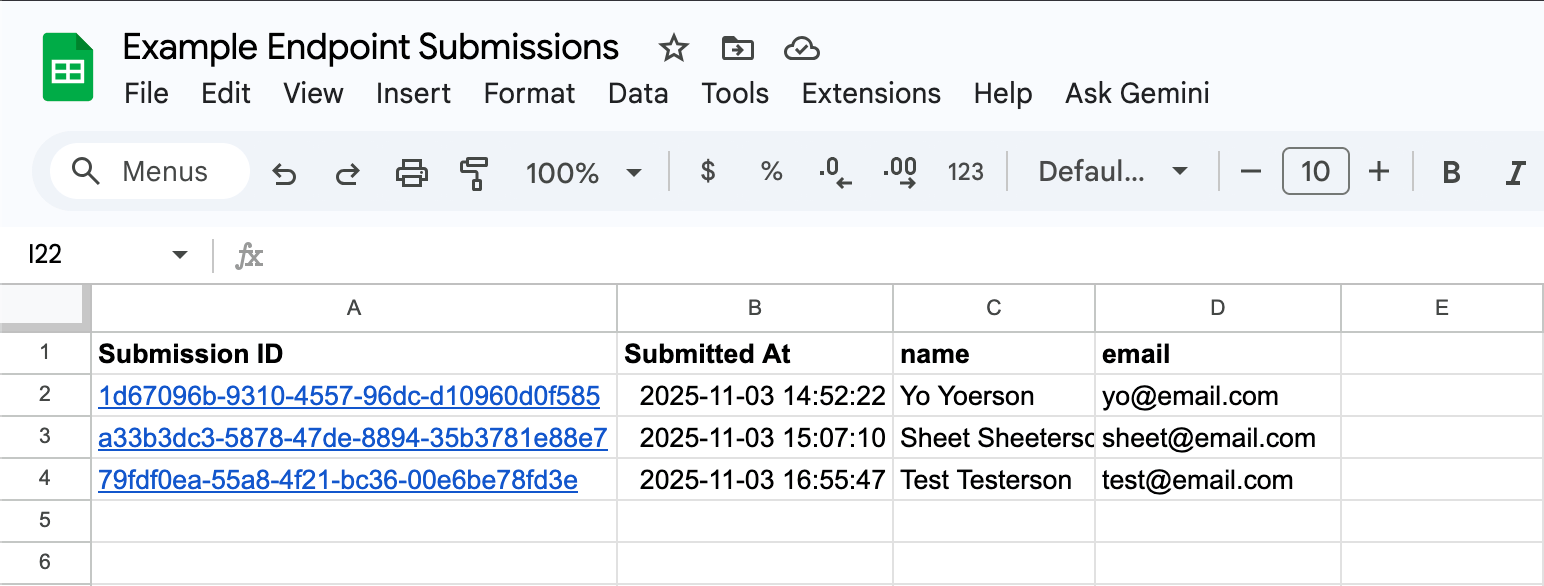Viewport: 1544px width, 586px height.
Task: Open the zoom level dropdown
Action: tap(584, 171)
